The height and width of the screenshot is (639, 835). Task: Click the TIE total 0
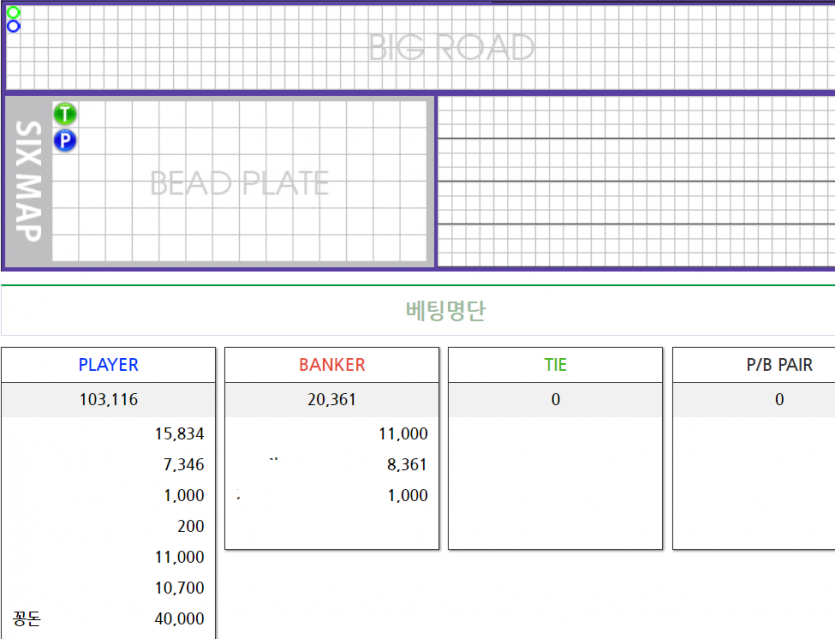[555, 399]
